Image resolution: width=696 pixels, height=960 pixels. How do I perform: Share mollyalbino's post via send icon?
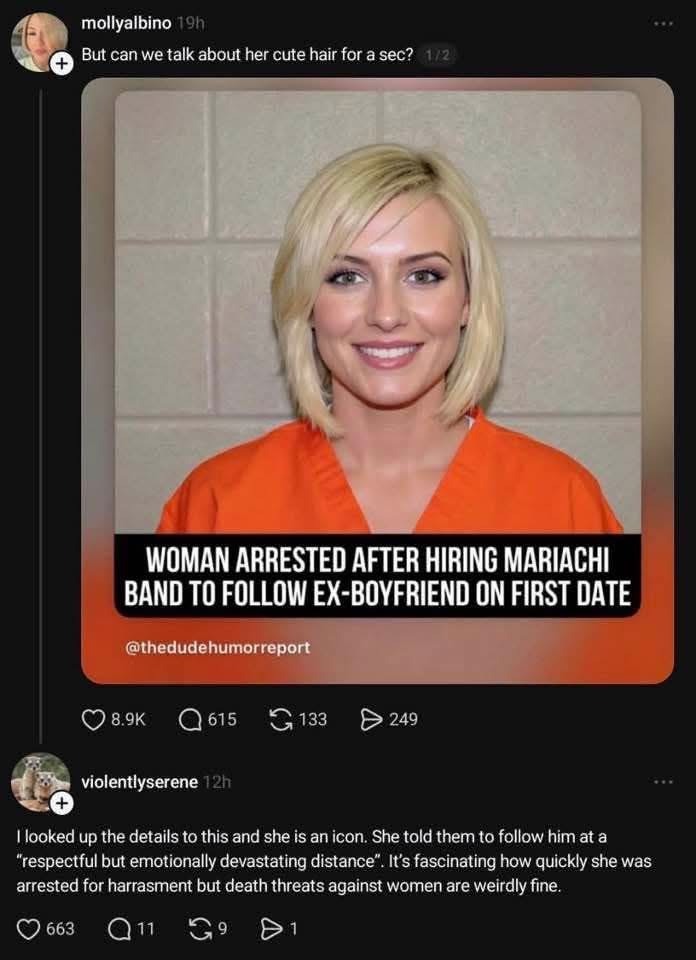pyautogui.click(x=372, y=719)
